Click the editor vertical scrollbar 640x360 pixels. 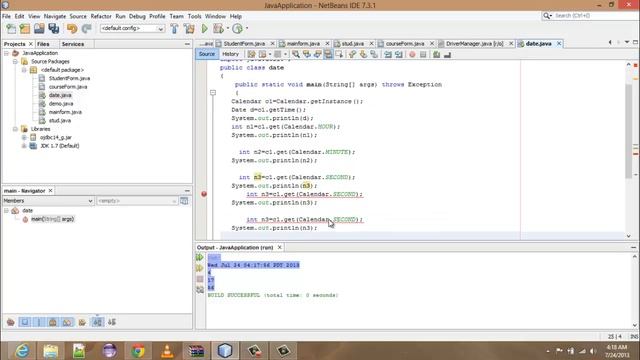coord(629,131)
